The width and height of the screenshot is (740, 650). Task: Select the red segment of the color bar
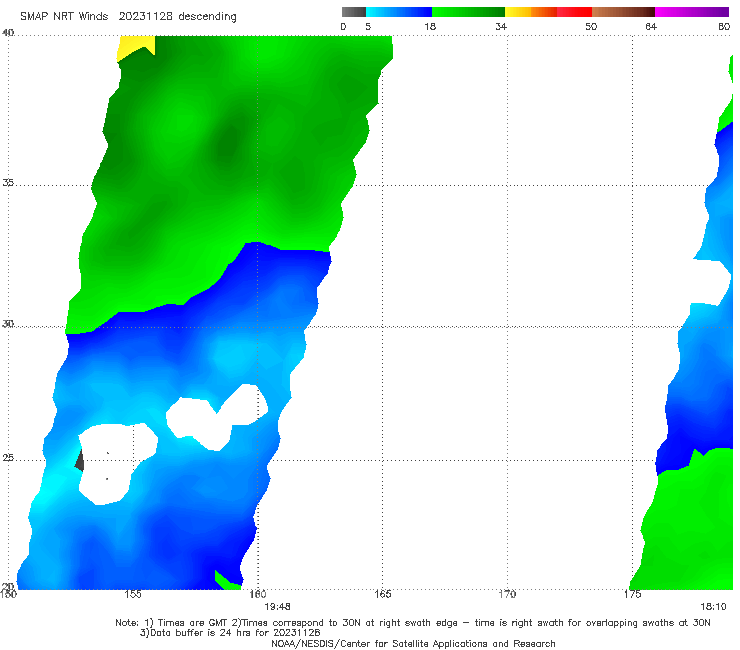click(x=574, y=12)
